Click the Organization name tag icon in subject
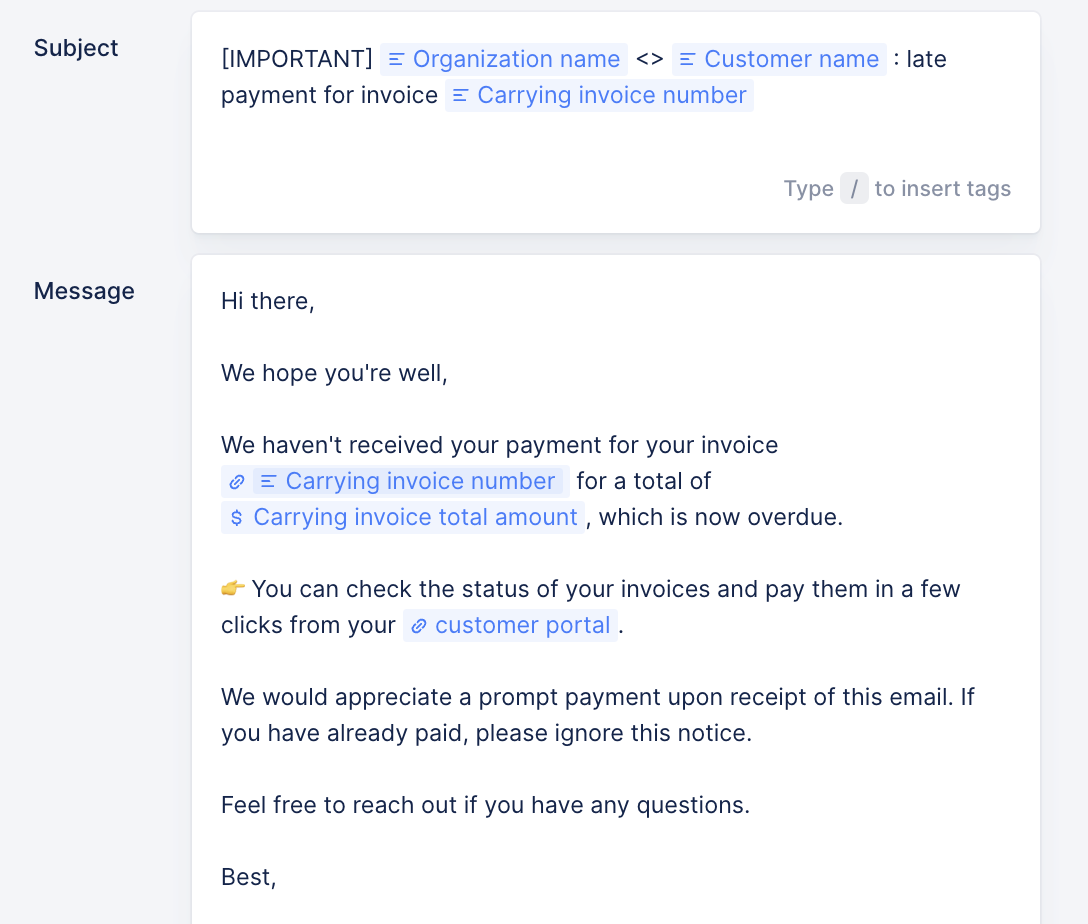 tap(396, 60)
